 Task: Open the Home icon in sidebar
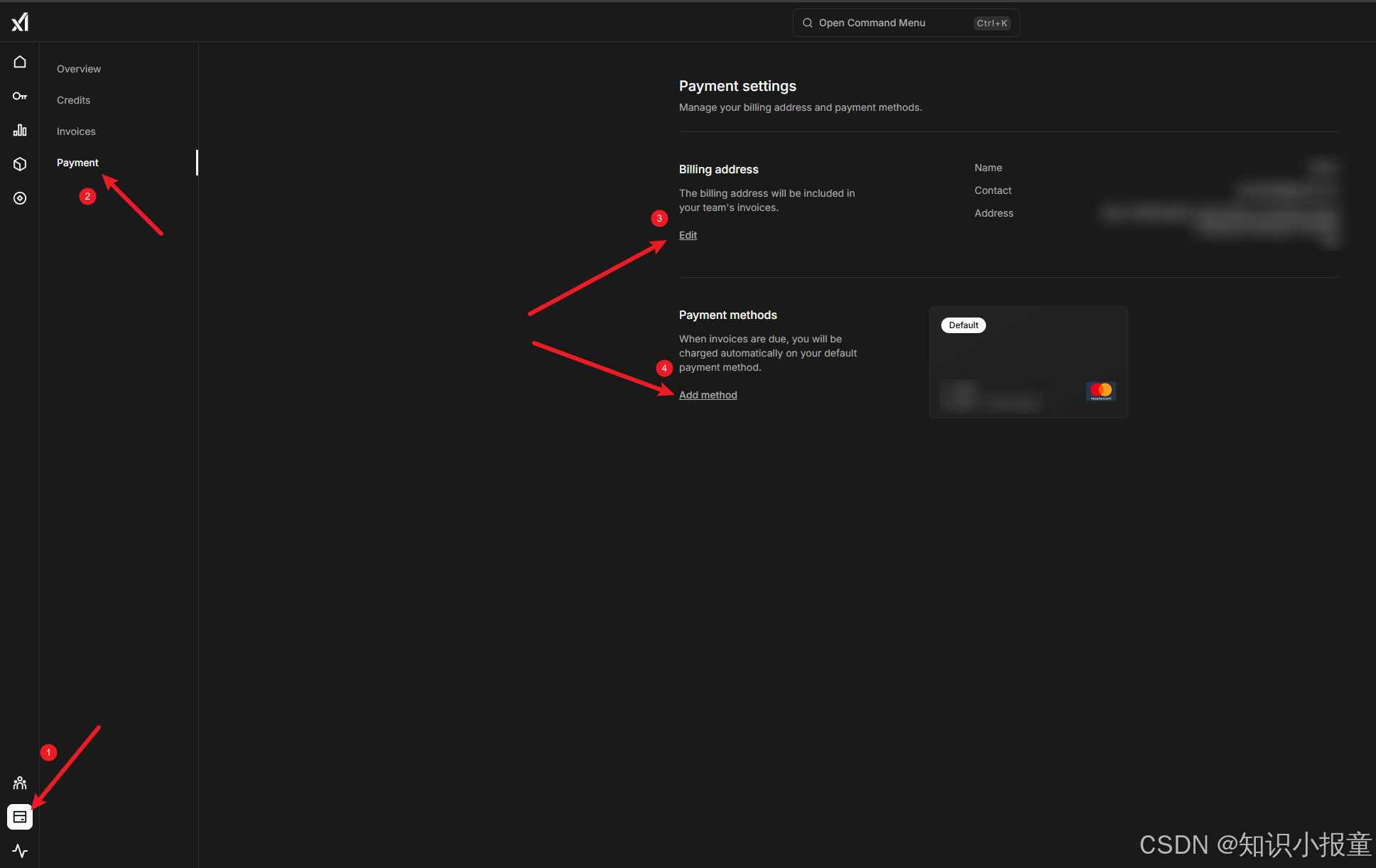pyautogui.click(x=20, y=62)
